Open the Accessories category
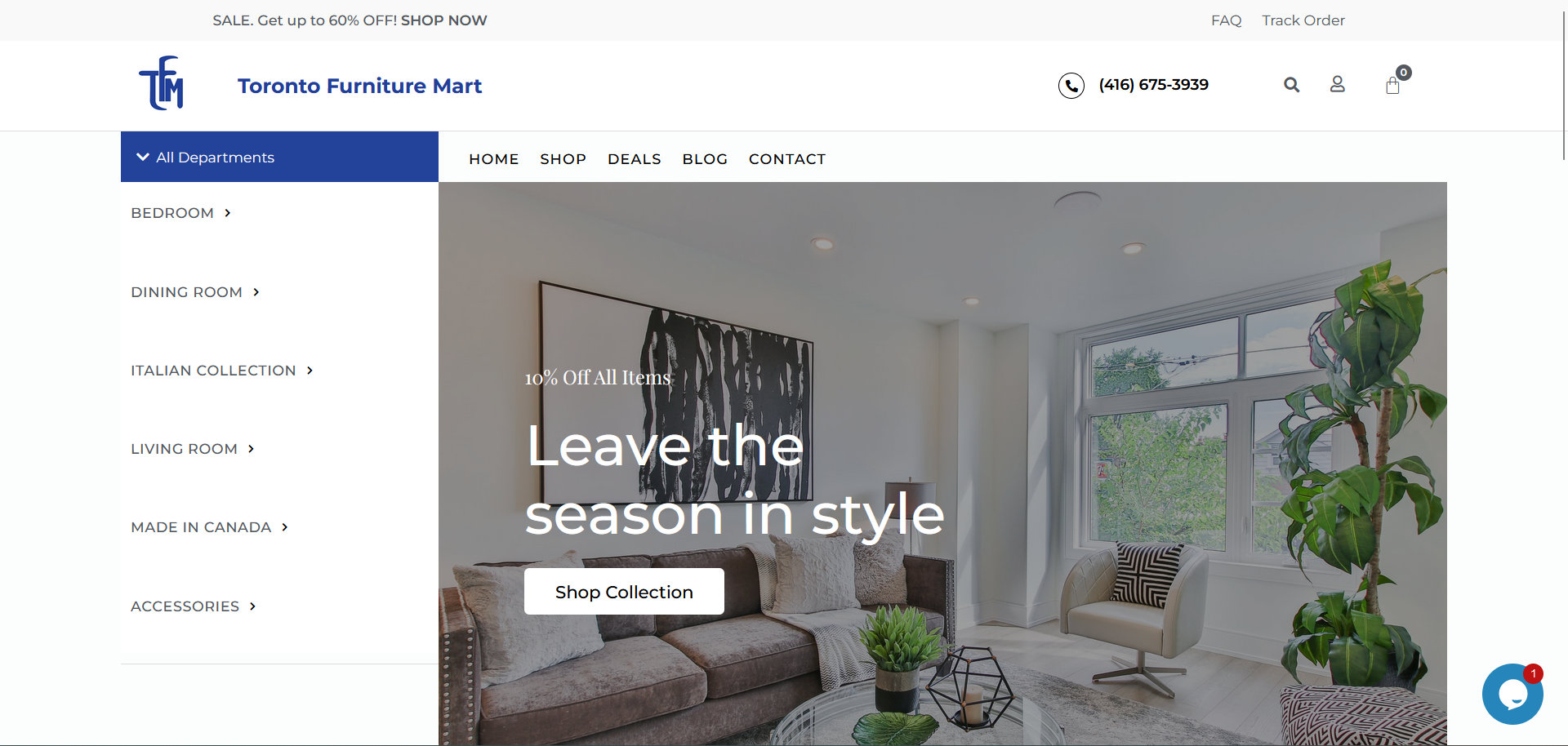1568x746 pixels. (194, 606)
